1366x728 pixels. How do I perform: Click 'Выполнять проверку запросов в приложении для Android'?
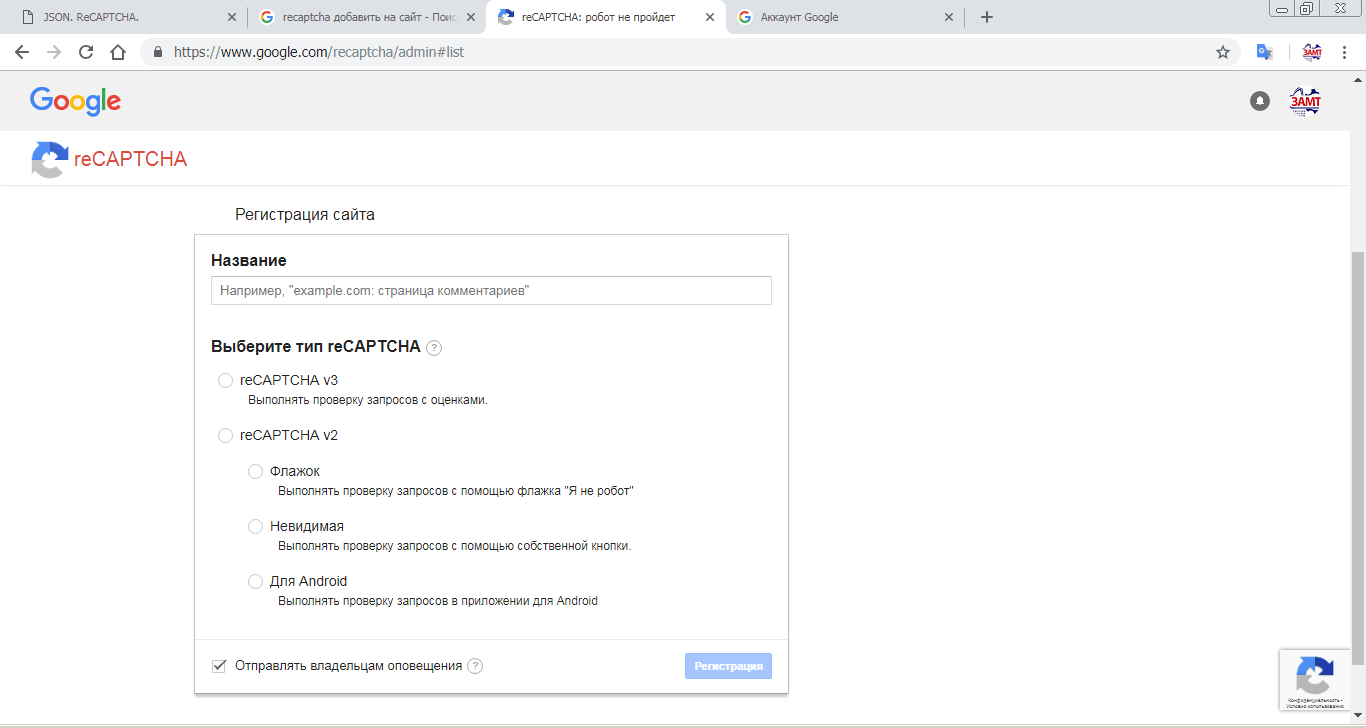[438, 601]
